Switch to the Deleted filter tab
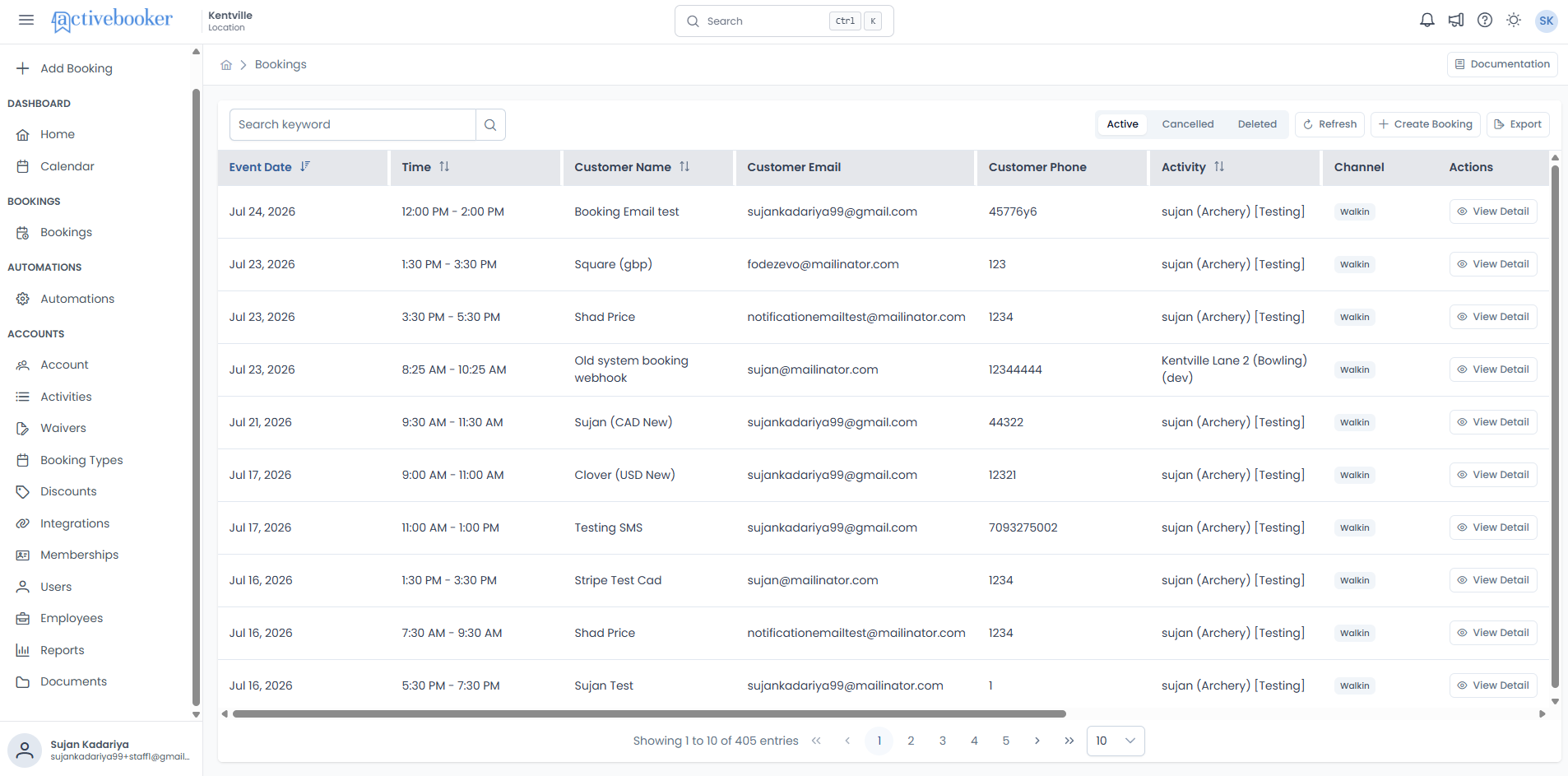This screenshot has height=776, width=1568. click(1257, 124)
